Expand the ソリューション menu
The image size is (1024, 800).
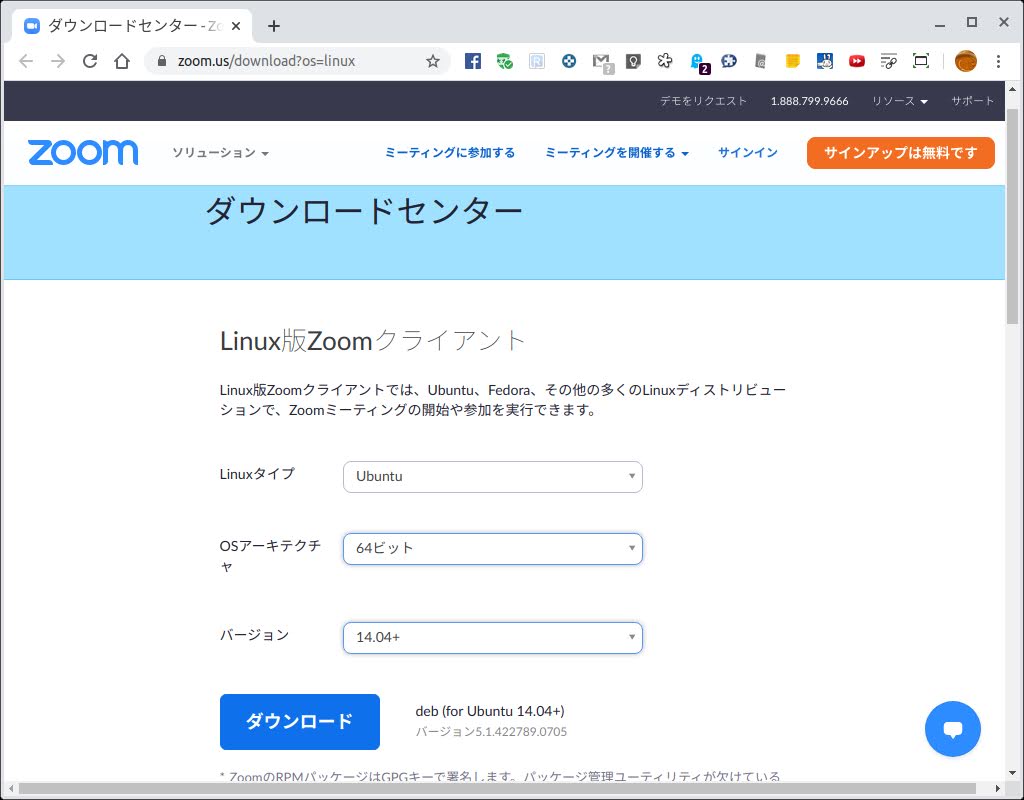[221, 153]
